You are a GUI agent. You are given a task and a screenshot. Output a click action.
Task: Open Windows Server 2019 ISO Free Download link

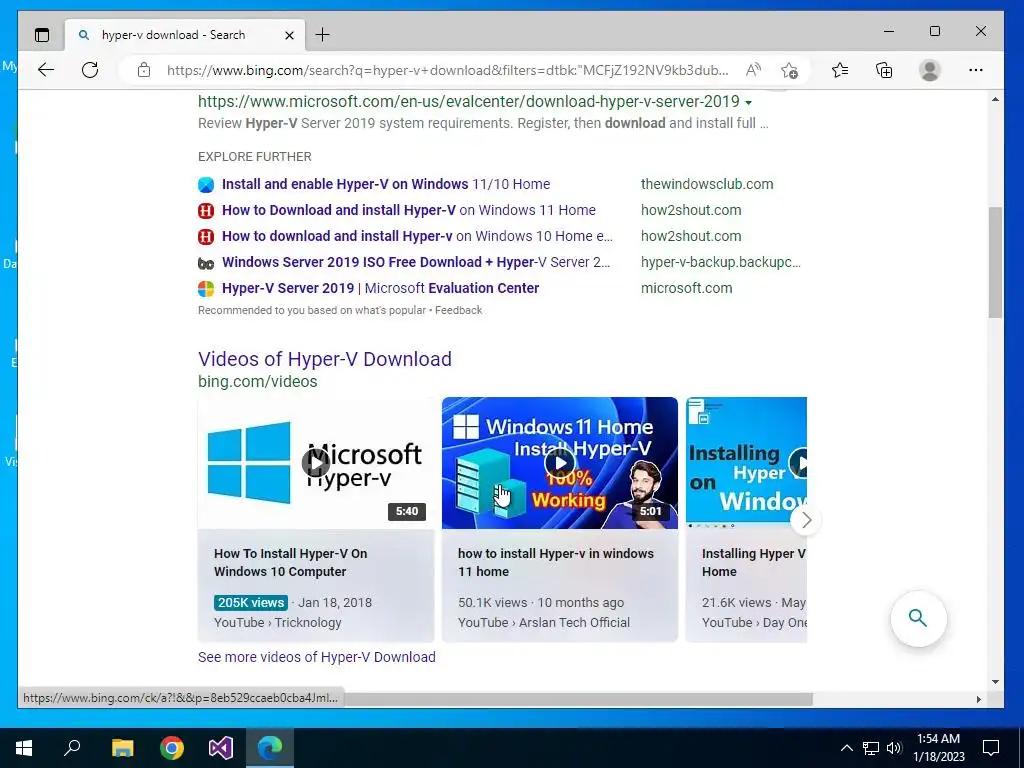pyautogui.click(x=416, y=263)
